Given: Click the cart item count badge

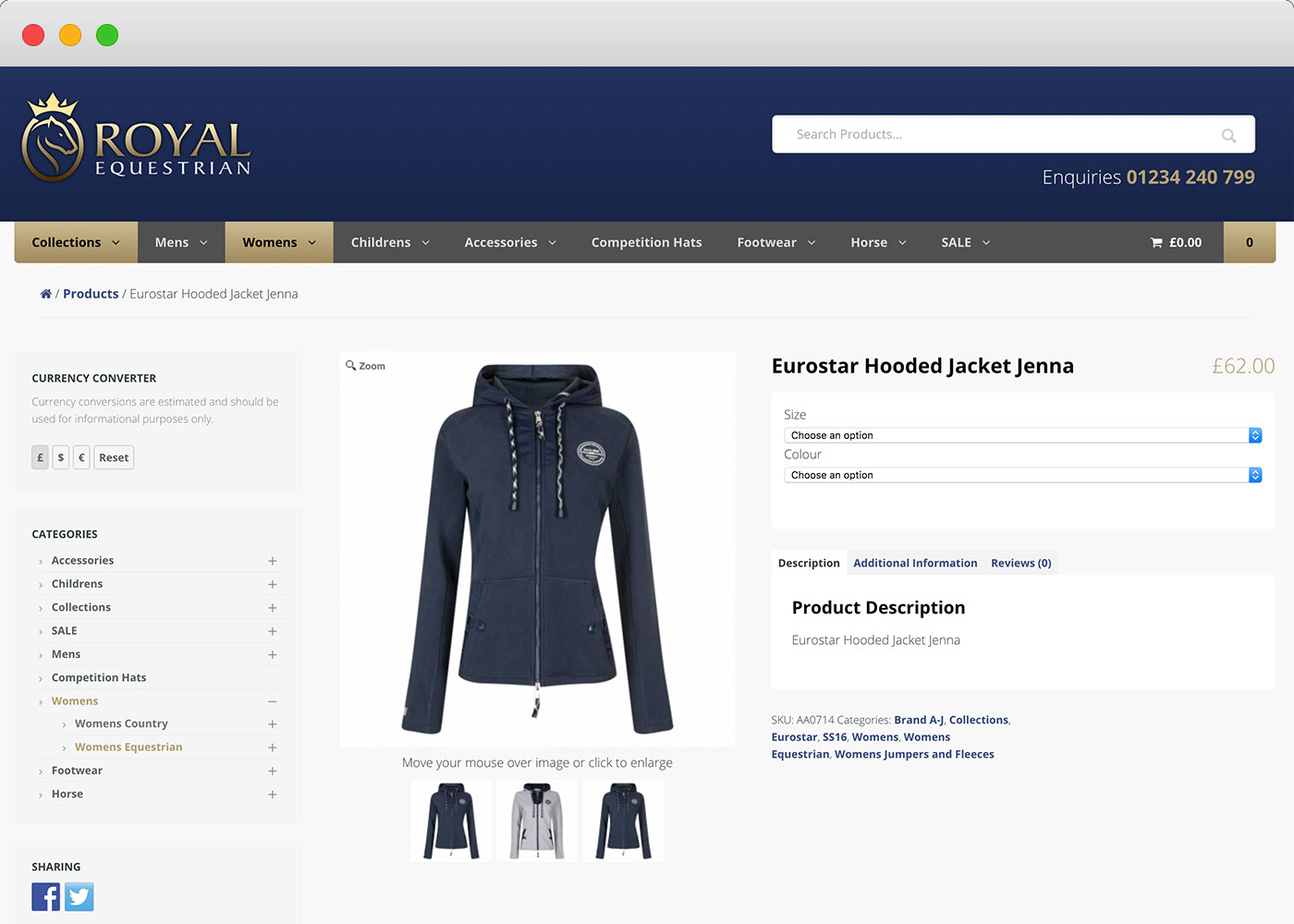Looking at the screenshot, I should click(x=1250, y=242).
